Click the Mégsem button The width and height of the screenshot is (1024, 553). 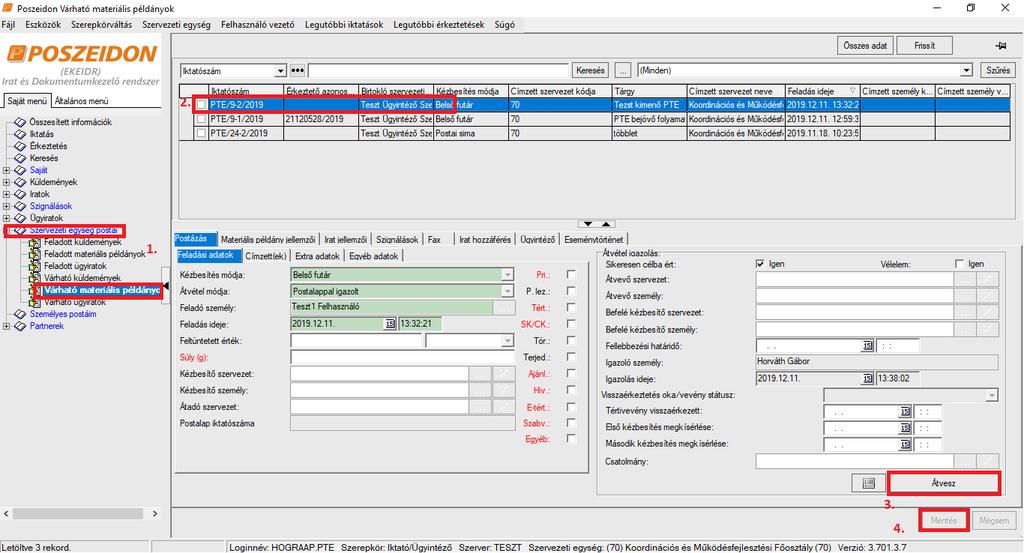click(x=994, y=521)
